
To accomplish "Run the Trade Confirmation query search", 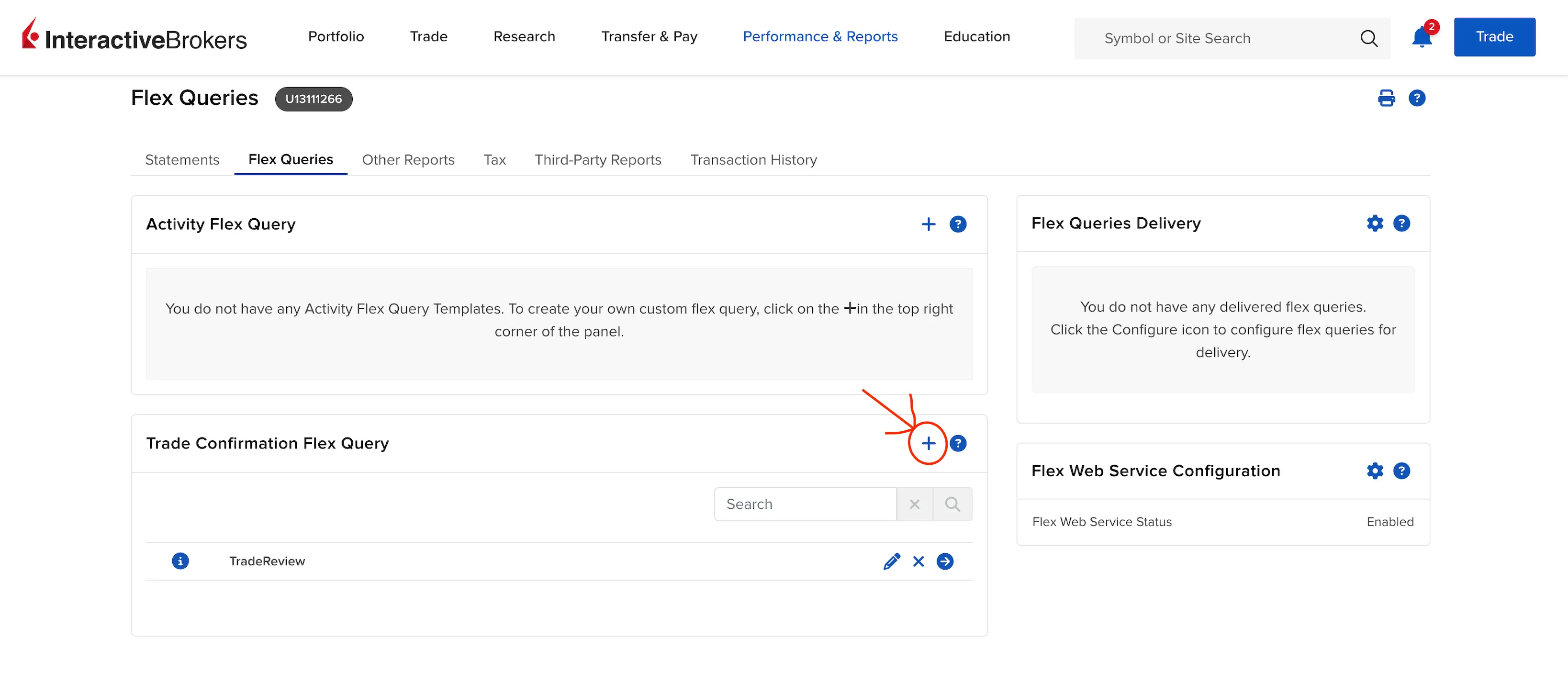I will click(x=952, y=504).
